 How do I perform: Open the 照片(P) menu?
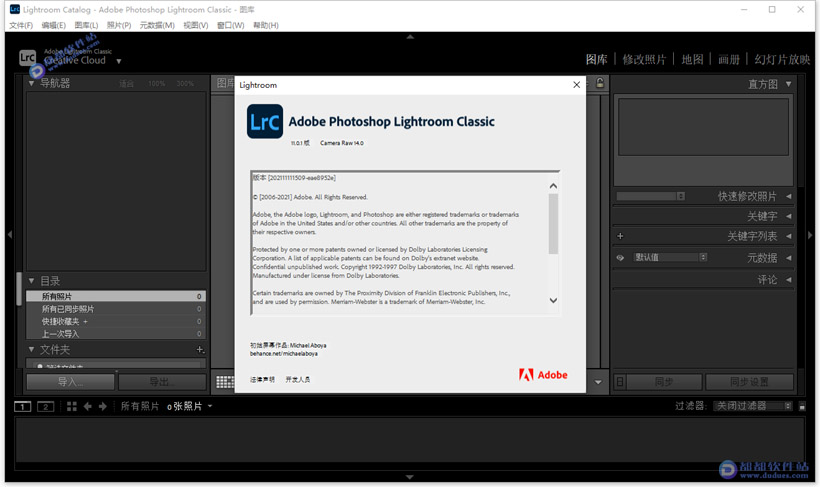coord(119,25)
